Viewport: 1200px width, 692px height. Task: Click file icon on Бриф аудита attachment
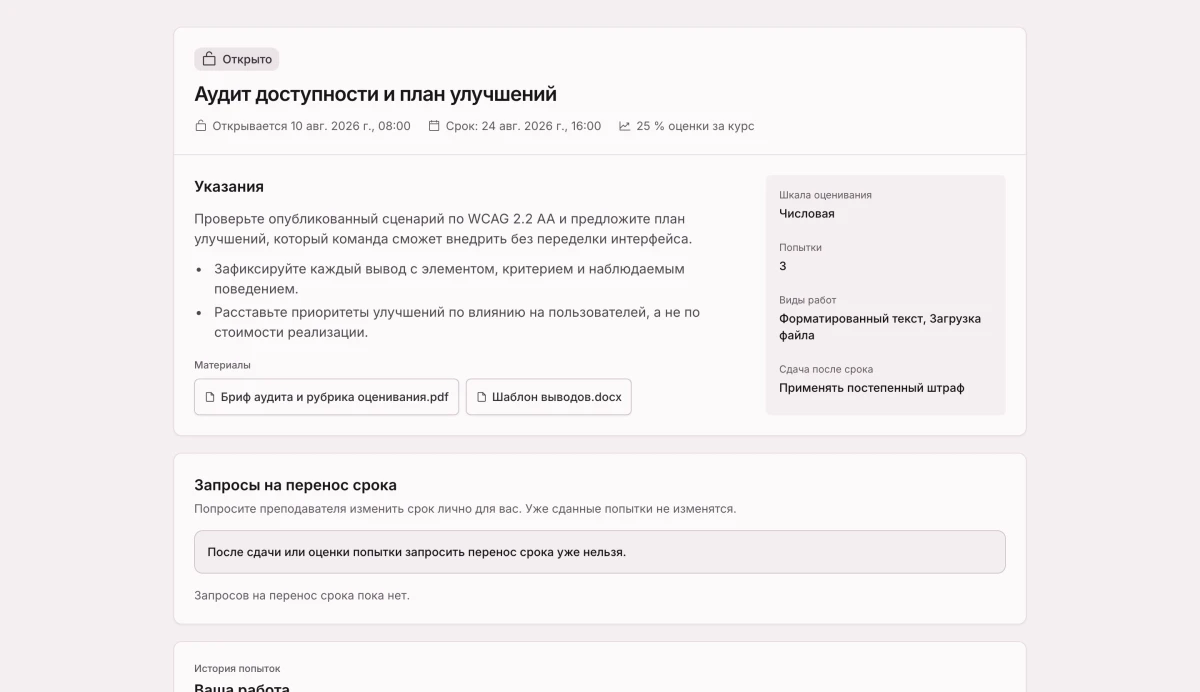pyautogui.click(x=210, y=397)
